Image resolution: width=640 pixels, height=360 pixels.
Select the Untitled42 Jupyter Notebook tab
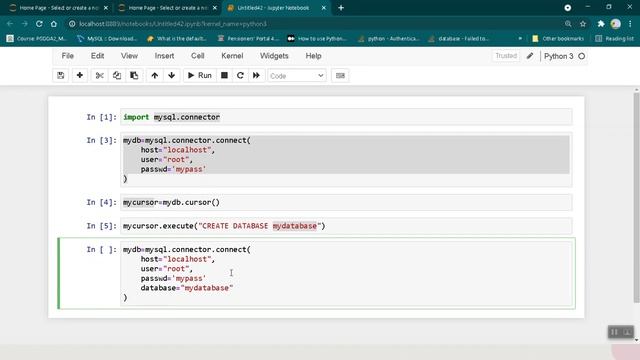(x=273, y=8)
